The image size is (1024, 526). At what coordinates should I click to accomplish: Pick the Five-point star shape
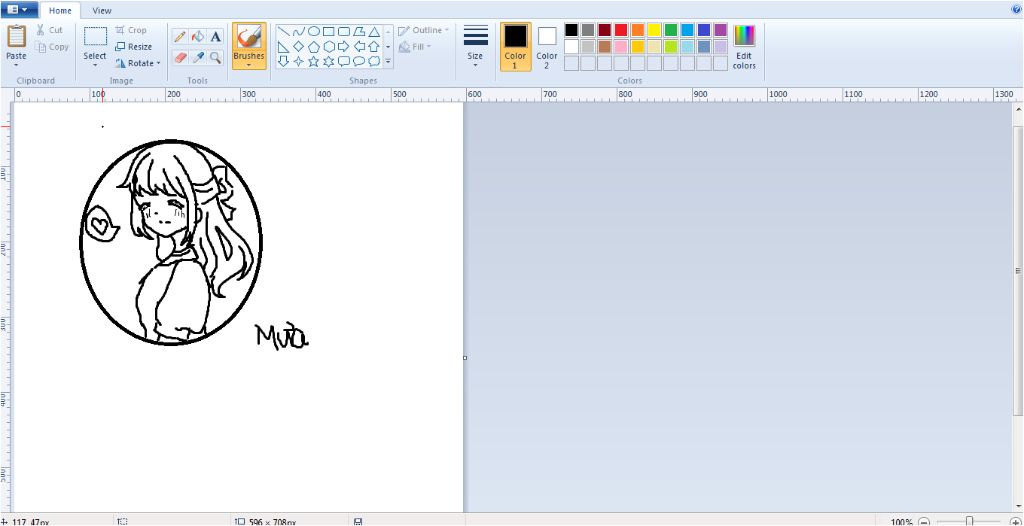pyautogui.click(x=313, y=61)
